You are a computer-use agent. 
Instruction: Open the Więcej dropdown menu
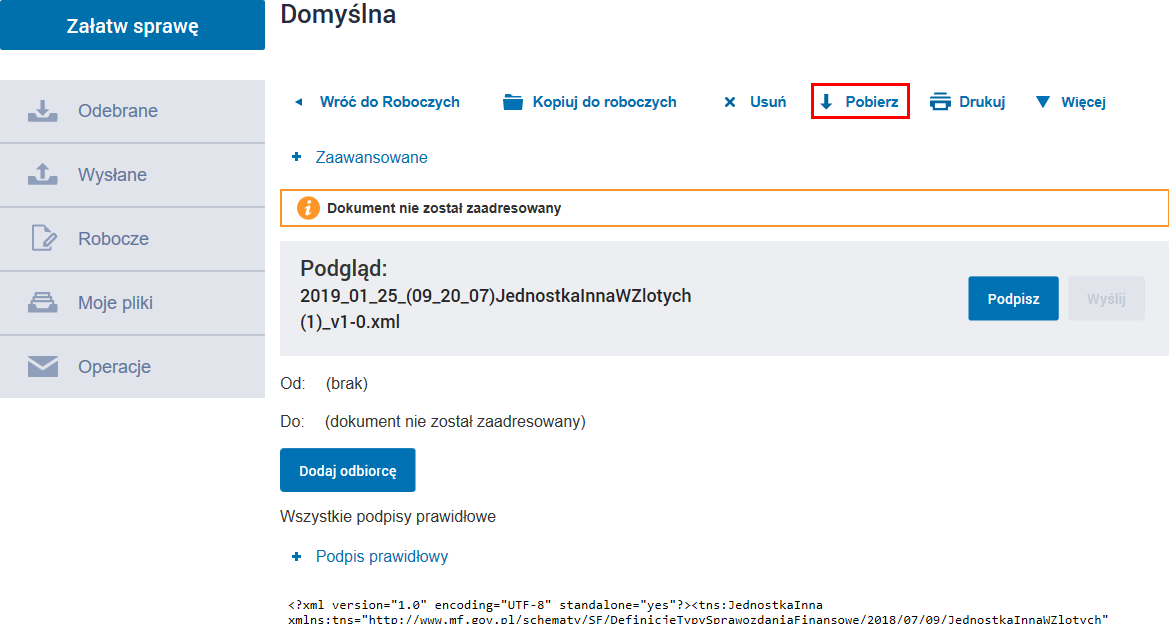(x=1082, y=102)
